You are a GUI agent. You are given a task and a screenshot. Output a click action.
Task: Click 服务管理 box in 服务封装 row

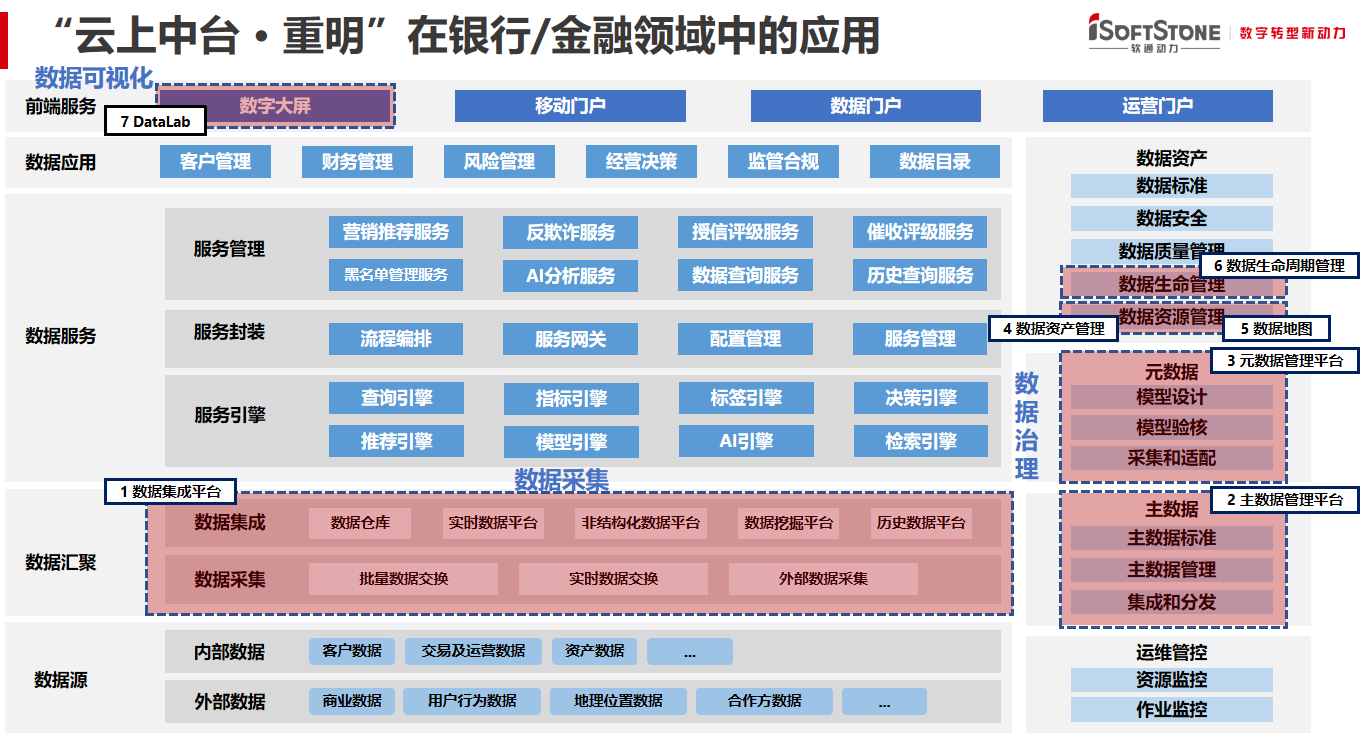[x=920, y=339]
